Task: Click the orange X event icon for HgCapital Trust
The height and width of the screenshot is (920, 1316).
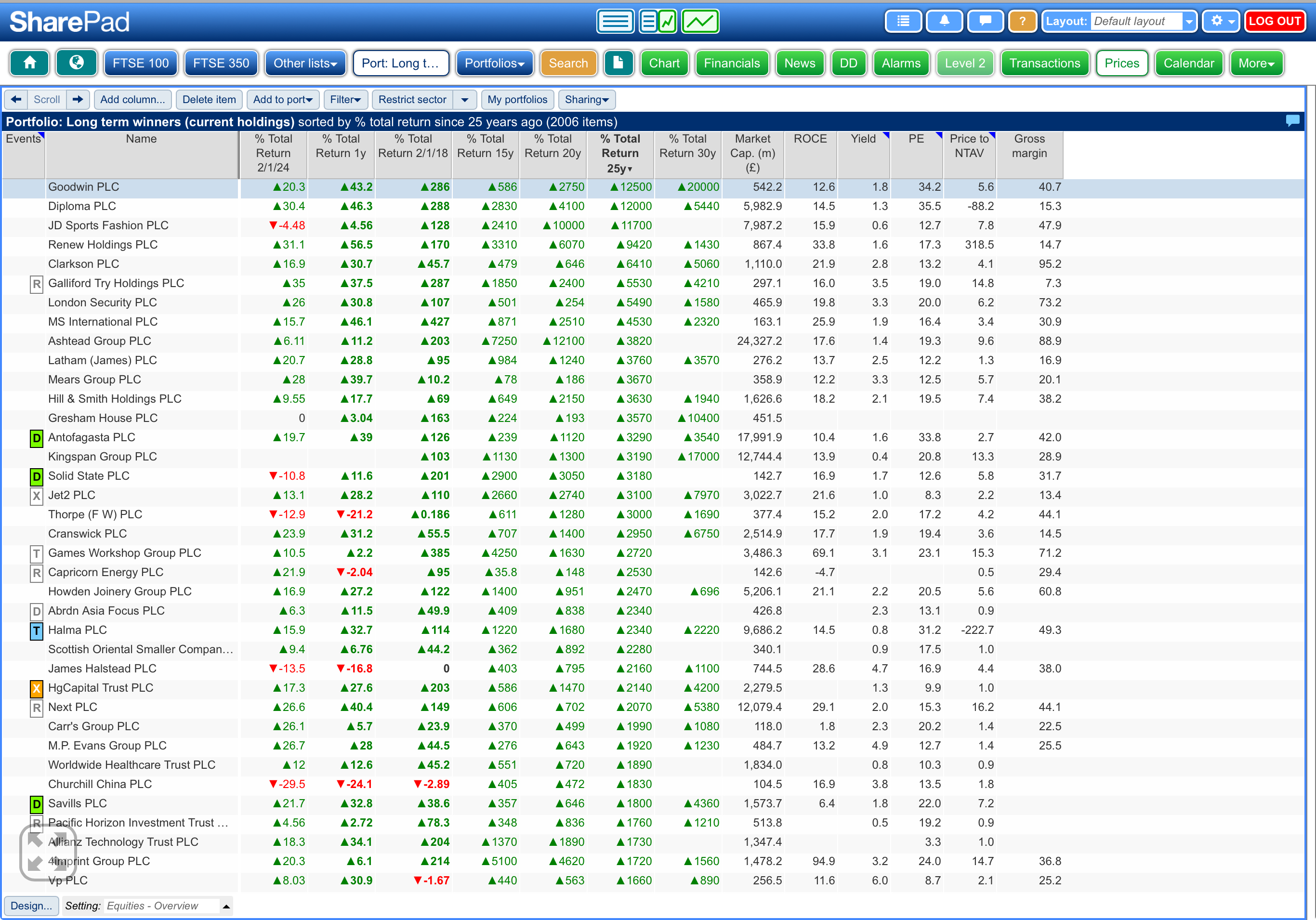Action: coord(37,689)
